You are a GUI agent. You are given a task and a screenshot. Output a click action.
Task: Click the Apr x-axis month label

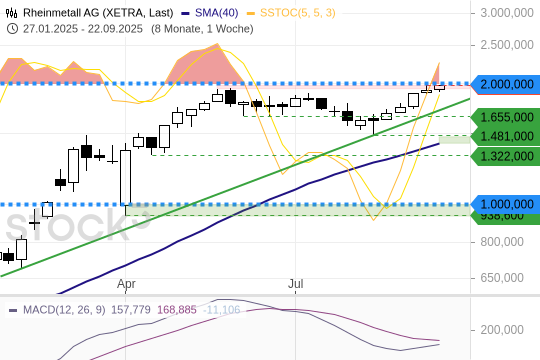(126, 284)
